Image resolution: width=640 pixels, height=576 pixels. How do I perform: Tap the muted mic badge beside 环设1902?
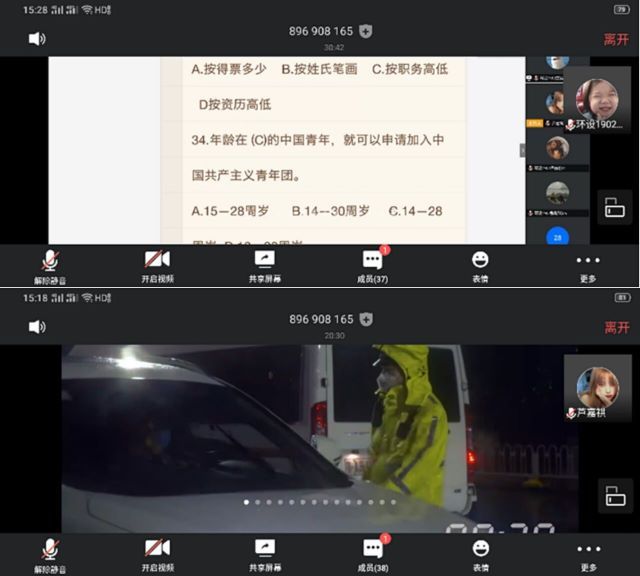tap(571, 125)
